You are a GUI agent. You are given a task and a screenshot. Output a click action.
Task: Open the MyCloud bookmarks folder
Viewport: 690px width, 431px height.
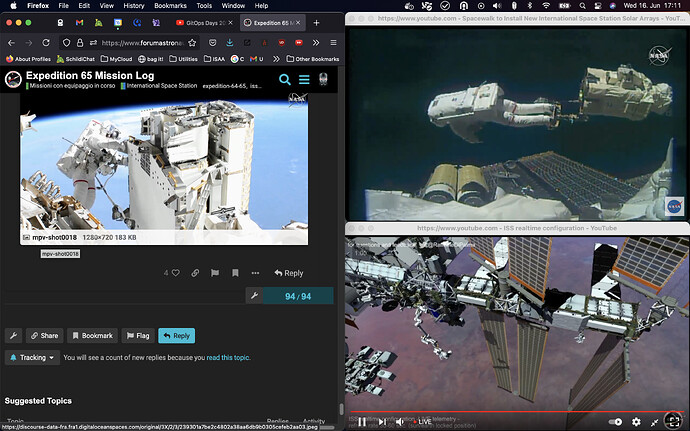click(116, 59)
